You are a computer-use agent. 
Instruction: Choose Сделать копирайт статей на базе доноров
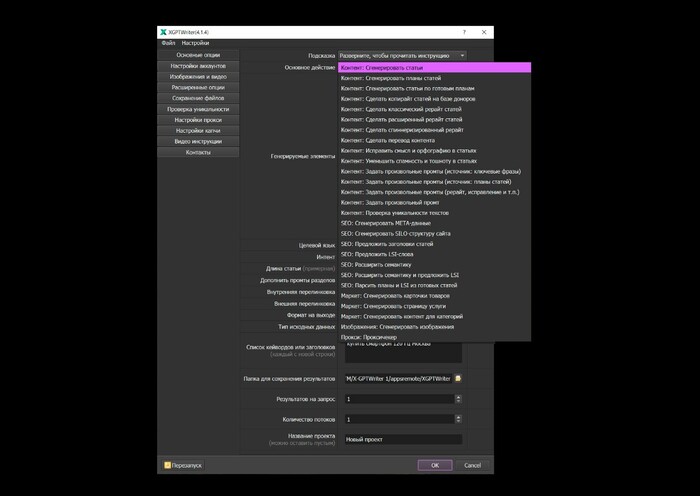[434, 99]
